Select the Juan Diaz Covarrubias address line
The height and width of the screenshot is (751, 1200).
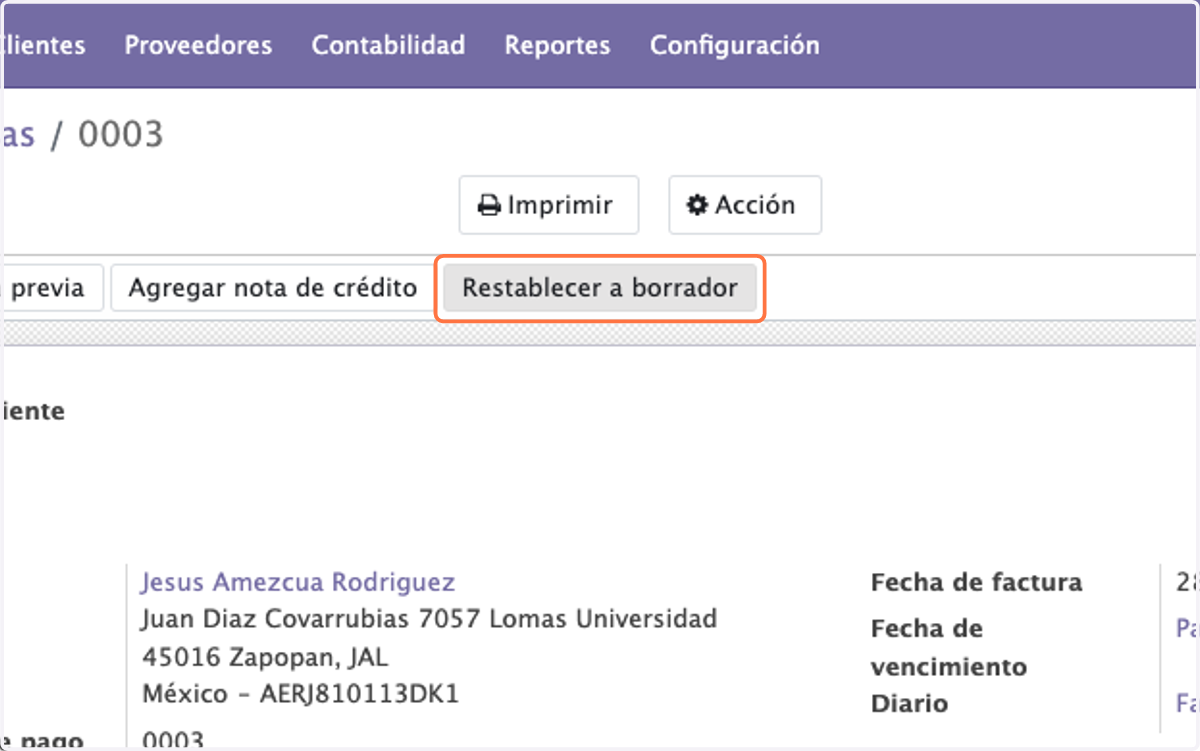[x=429, y=619]
